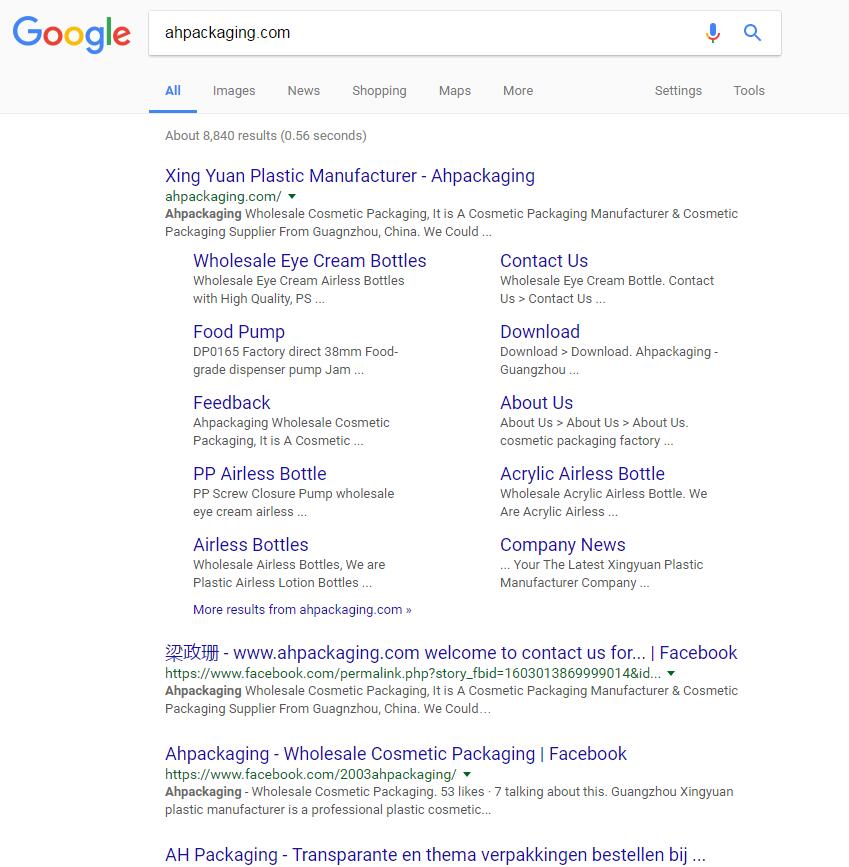Expand arrow beside facebook permalink URL

(x=671, y=673)
